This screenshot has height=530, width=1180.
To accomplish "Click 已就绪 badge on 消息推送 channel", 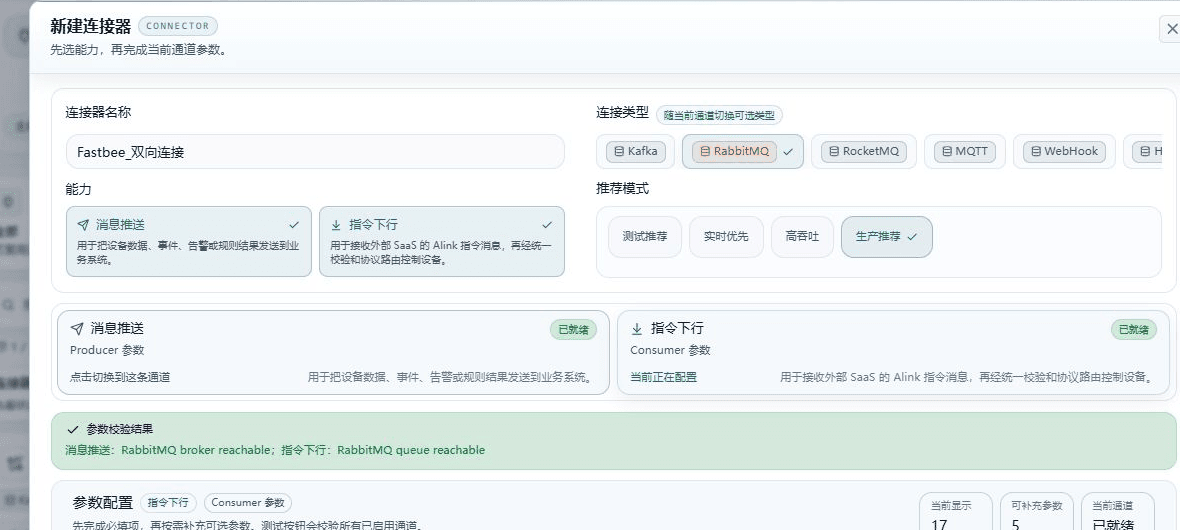I will [x=573, y=329].
